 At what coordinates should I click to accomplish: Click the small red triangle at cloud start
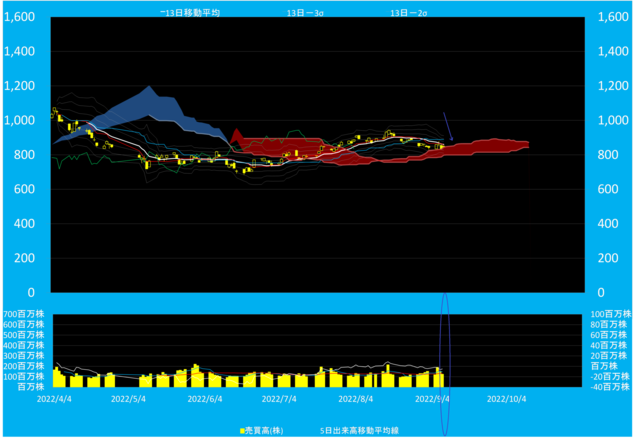pos(235,136)
